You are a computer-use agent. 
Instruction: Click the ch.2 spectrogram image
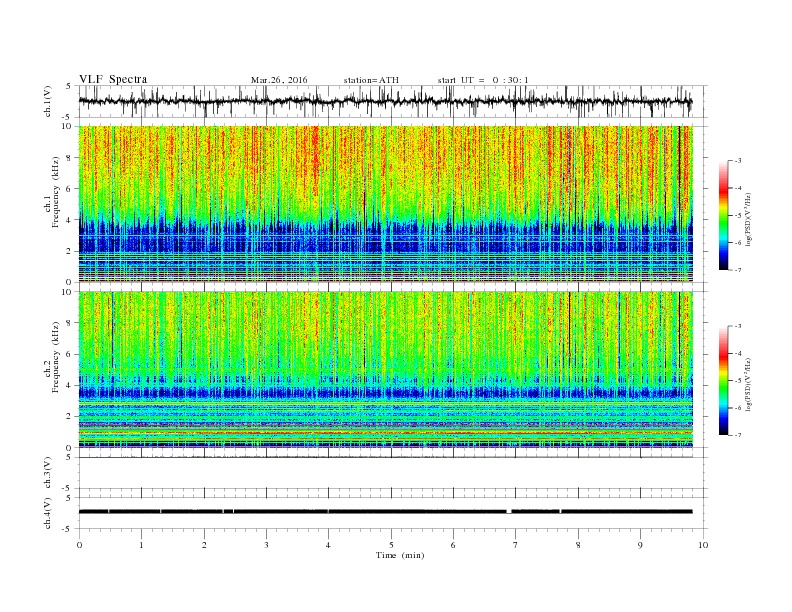[386, 370]
